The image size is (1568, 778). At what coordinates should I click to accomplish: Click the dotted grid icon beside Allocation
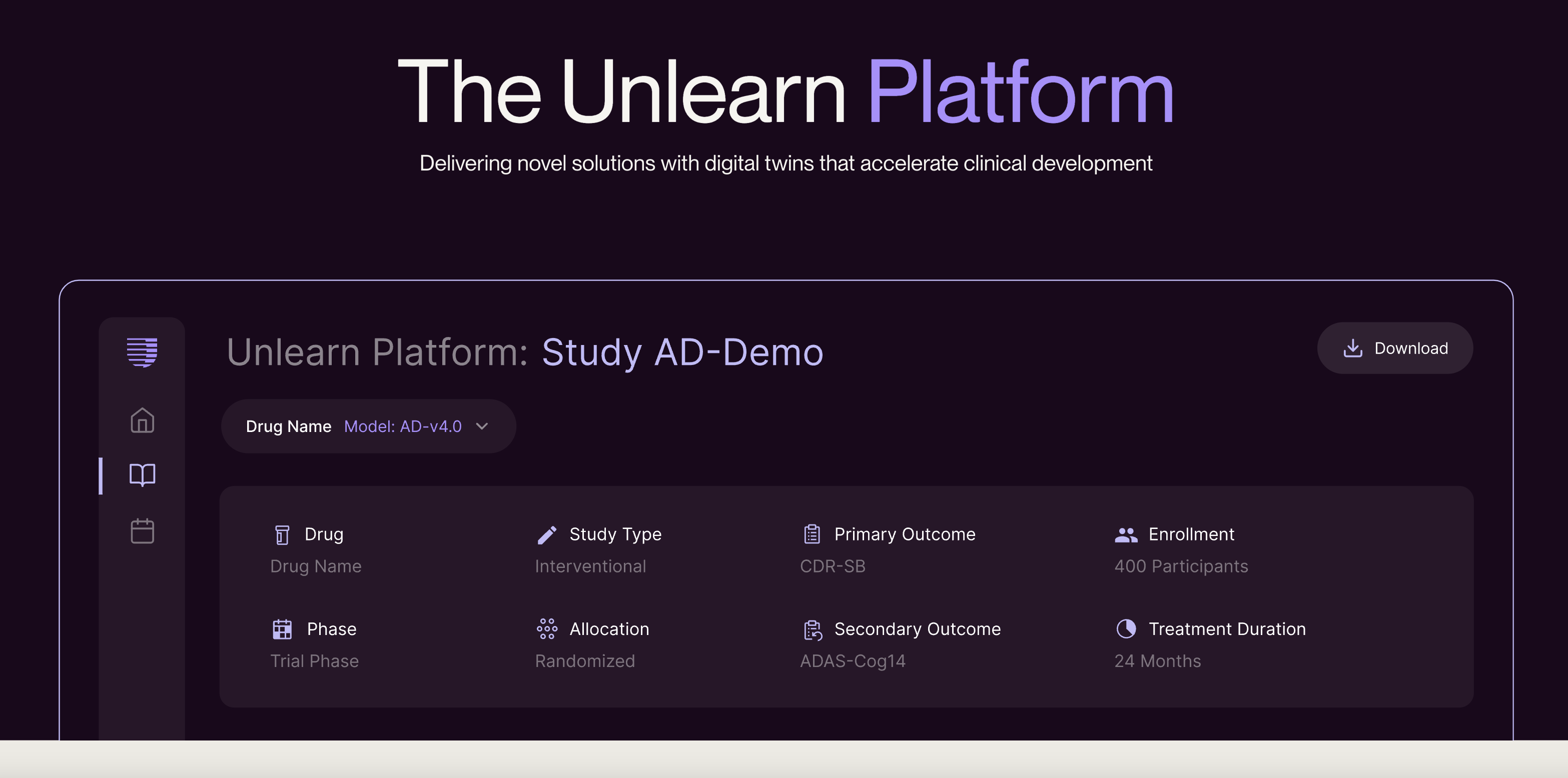547,629
